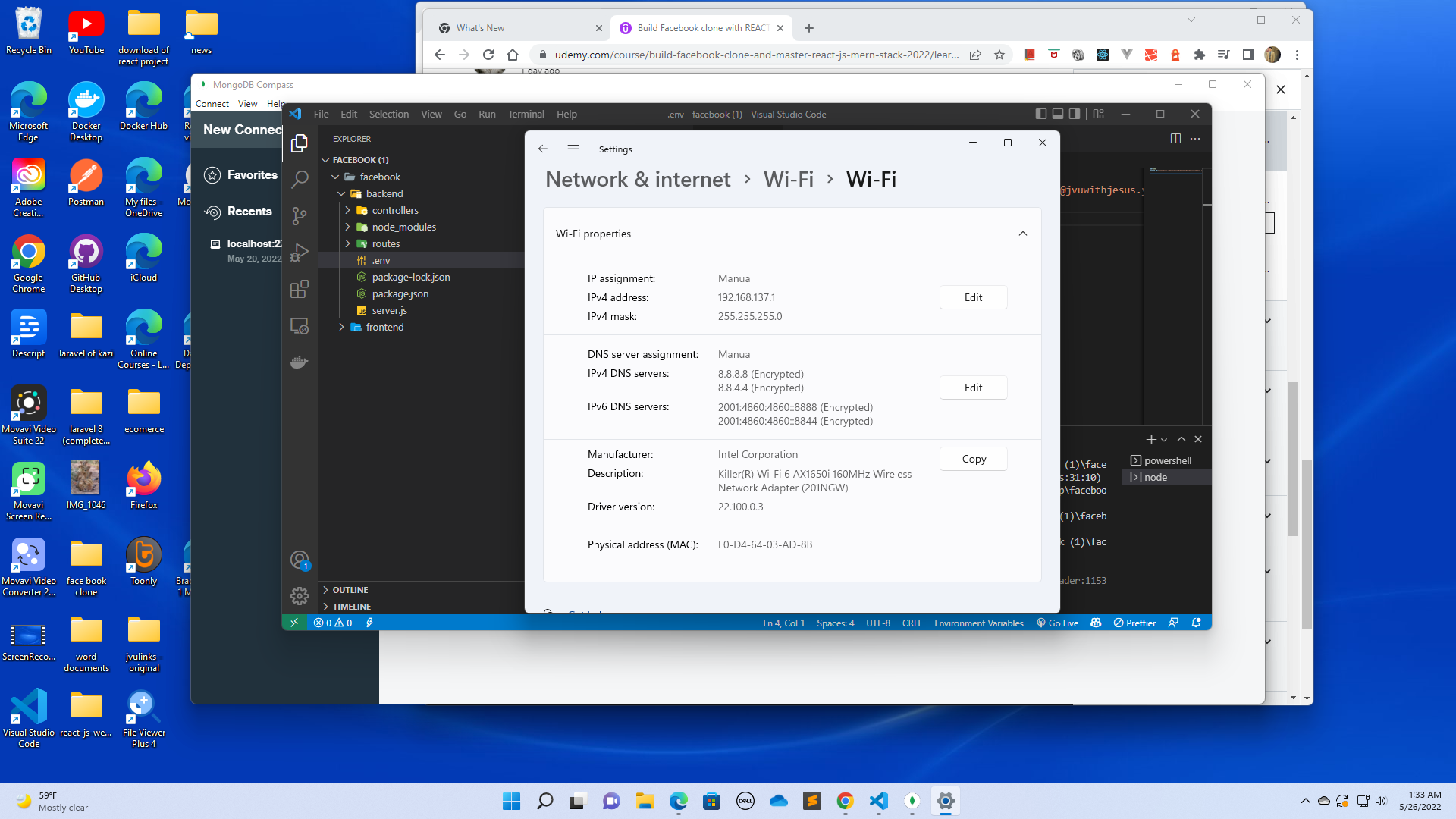Open Source Control in VS Code activity bar

coord(300,216)
